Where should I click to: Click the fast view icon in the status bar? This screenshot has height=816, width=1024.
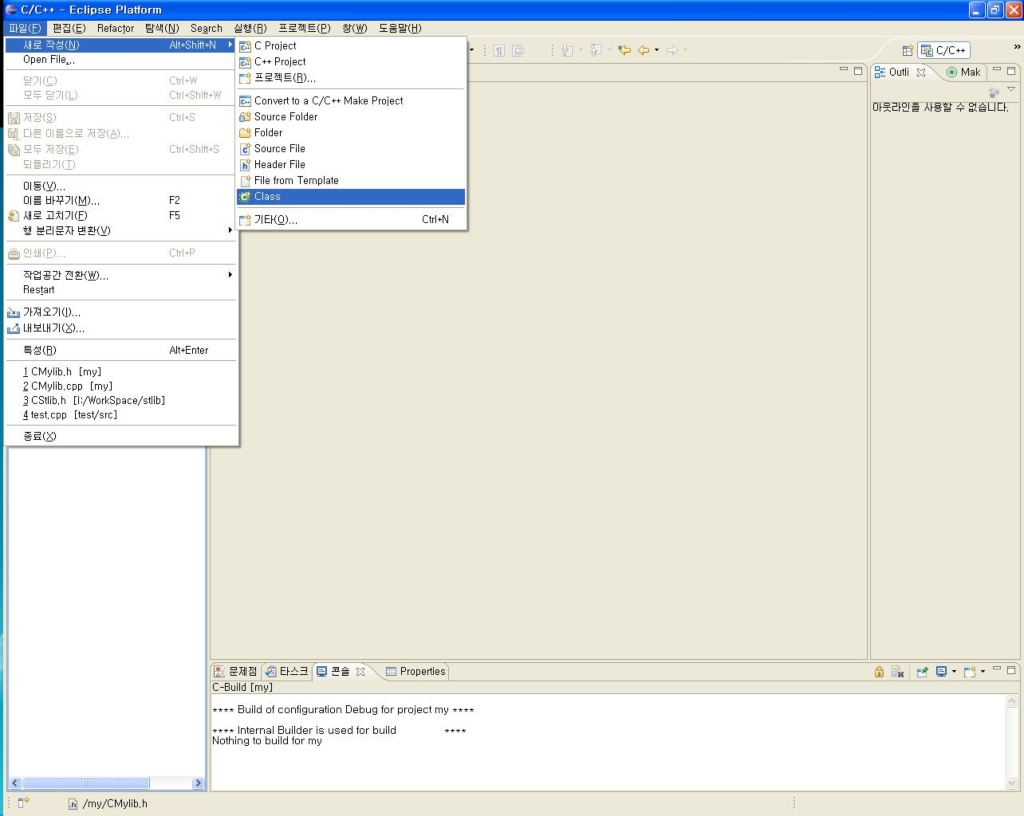(23, 802)
